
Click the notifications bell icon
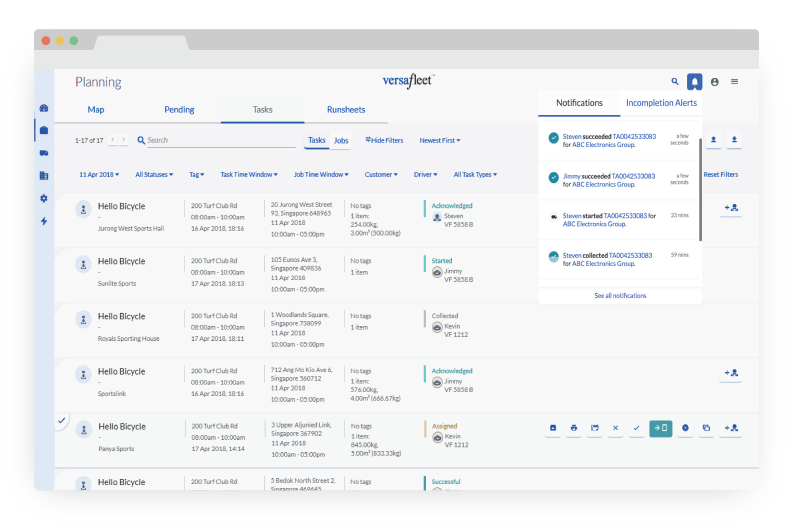click(x=693, y=82)
